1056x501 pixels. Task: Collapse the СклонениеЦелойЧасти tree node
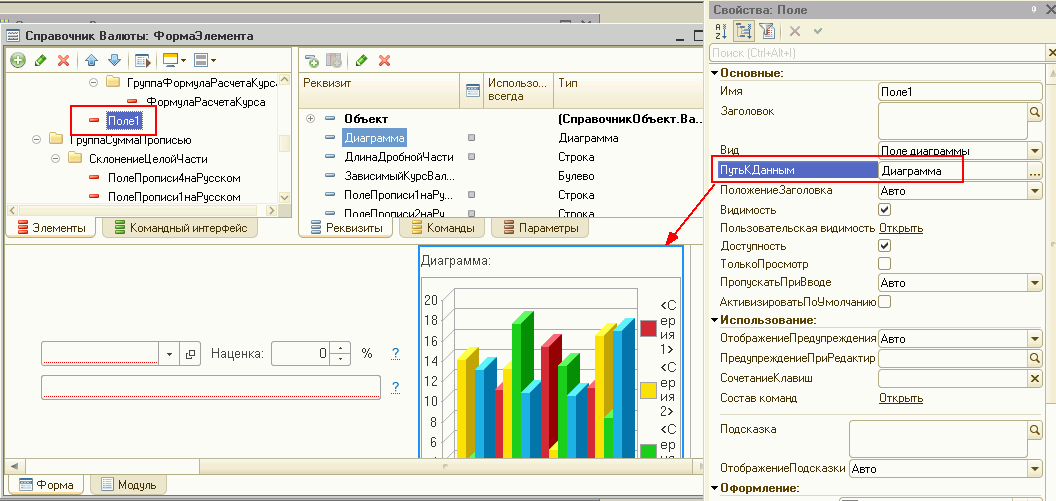point(56,159)
